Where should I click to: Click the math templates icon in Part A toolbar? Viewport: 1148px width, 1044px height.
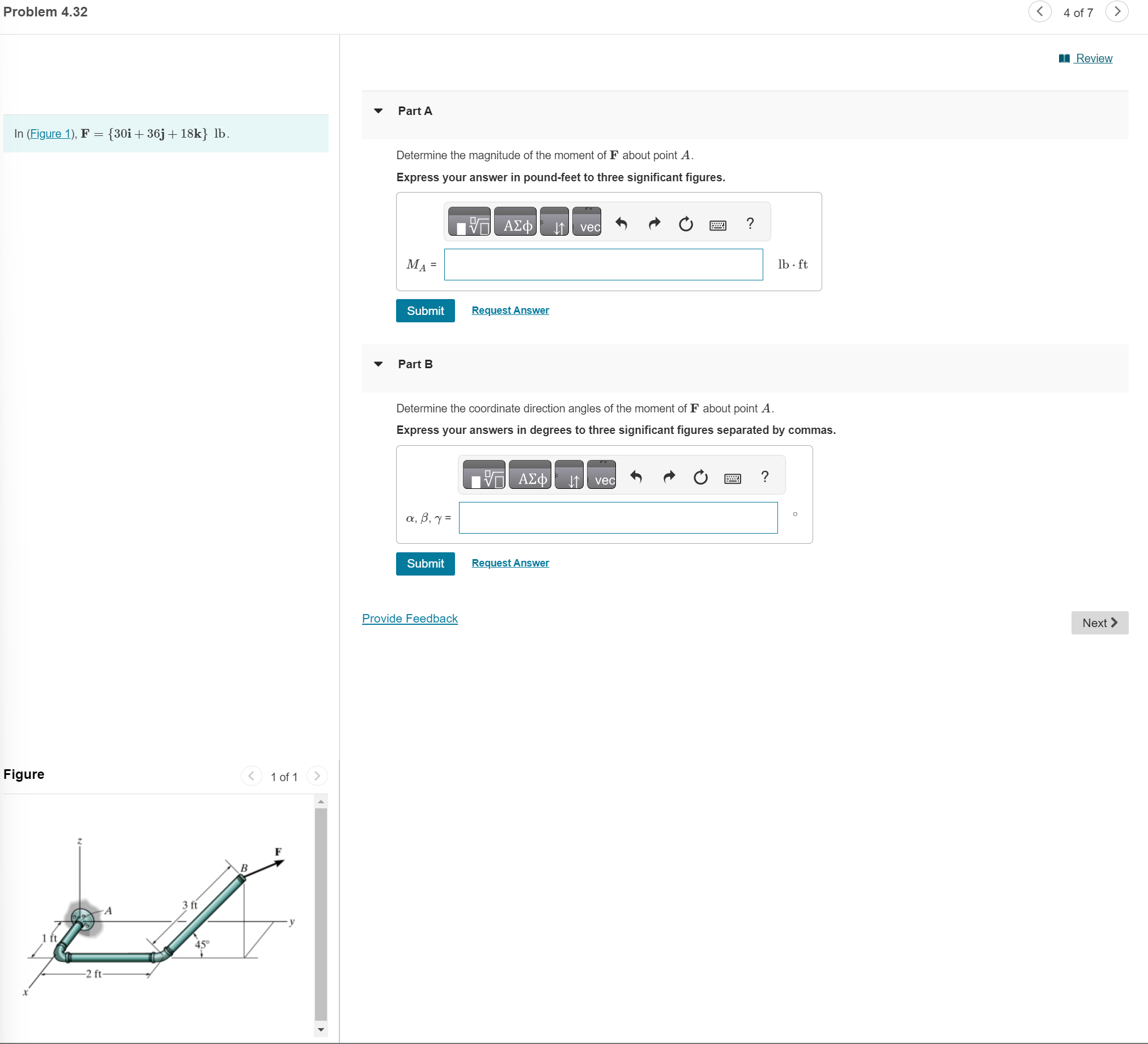(x=469, y=223)
